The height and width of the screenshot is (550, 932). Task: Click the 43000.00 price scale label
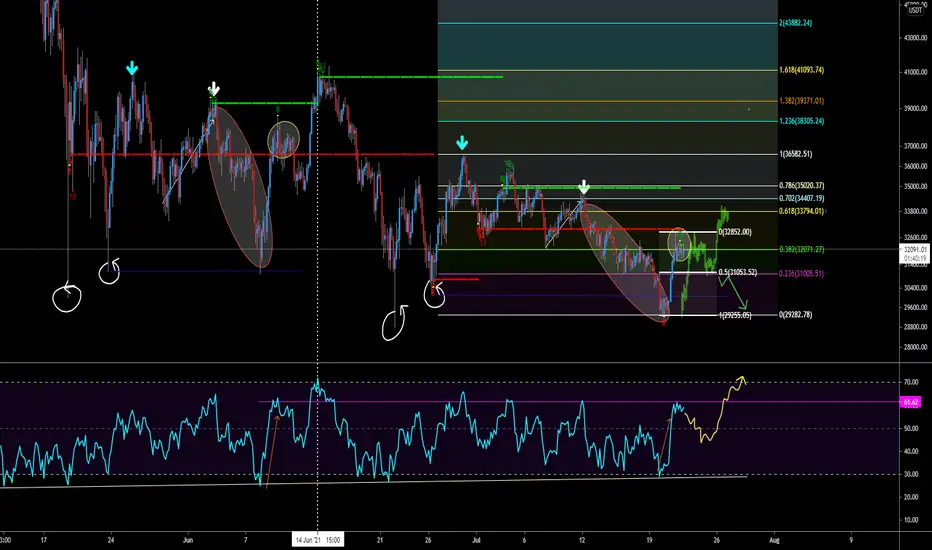click(x=915, y=37)
